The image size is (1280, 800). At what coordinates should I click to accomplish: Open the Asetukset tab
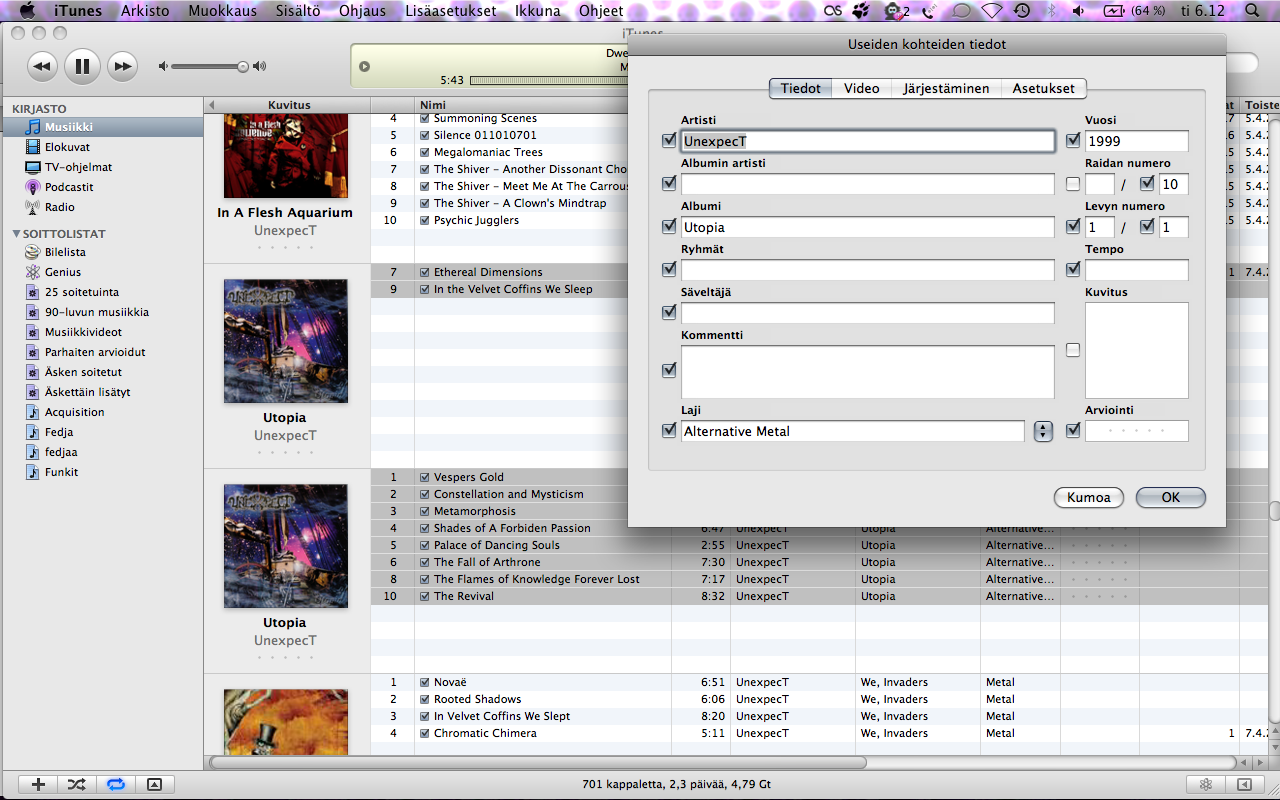[1043, 88]
